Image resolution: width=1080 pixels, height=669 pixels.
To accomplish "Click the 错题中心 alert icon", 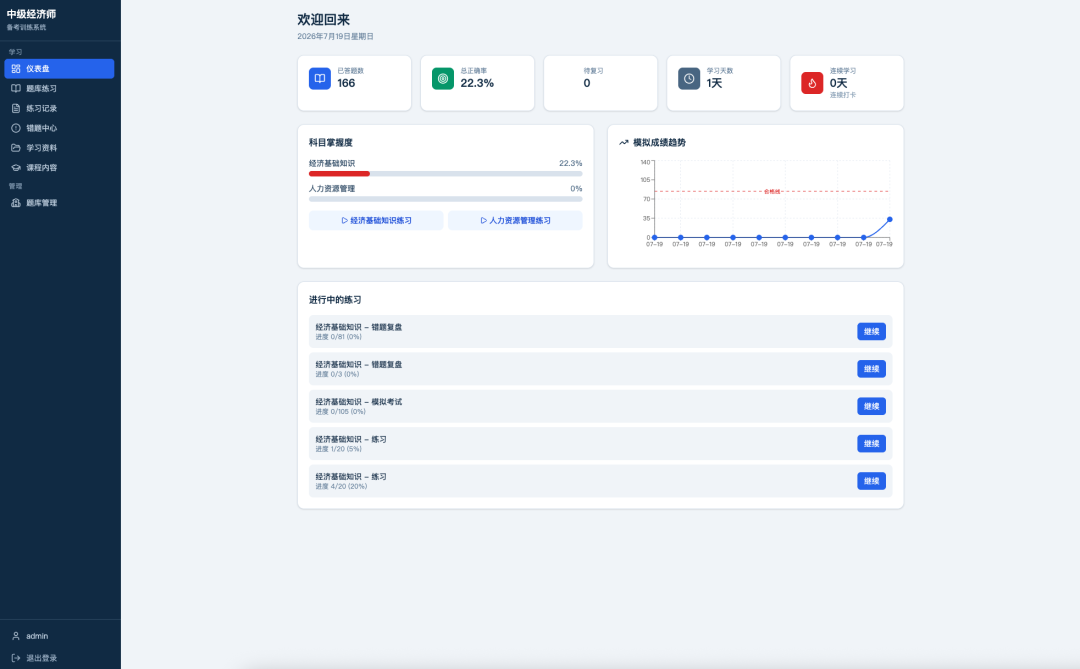I will pos(16,128).
